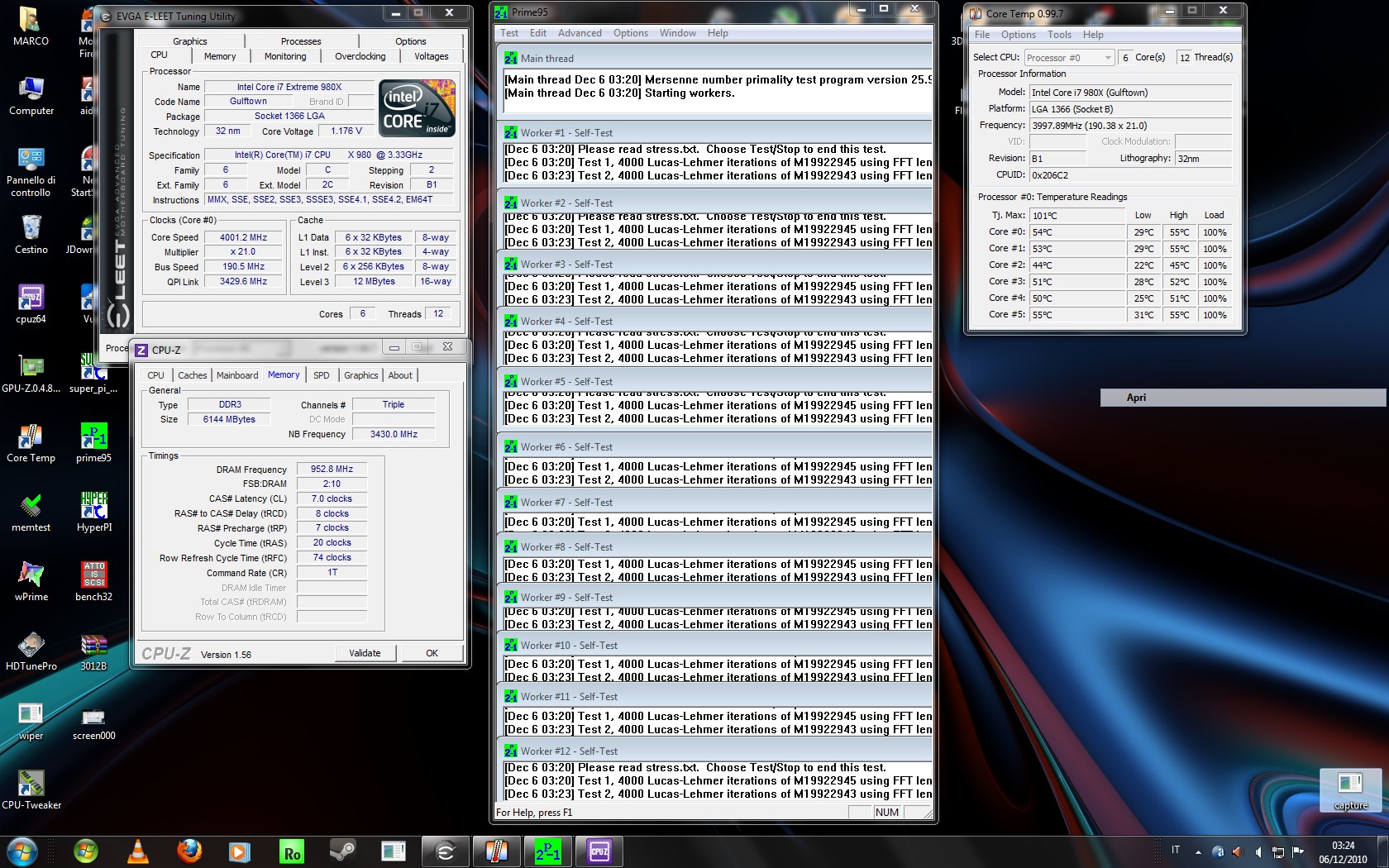Screen dimensions: 1389x868
Task: Click the IT language indicator in tray
Action: coord(1176,850)
